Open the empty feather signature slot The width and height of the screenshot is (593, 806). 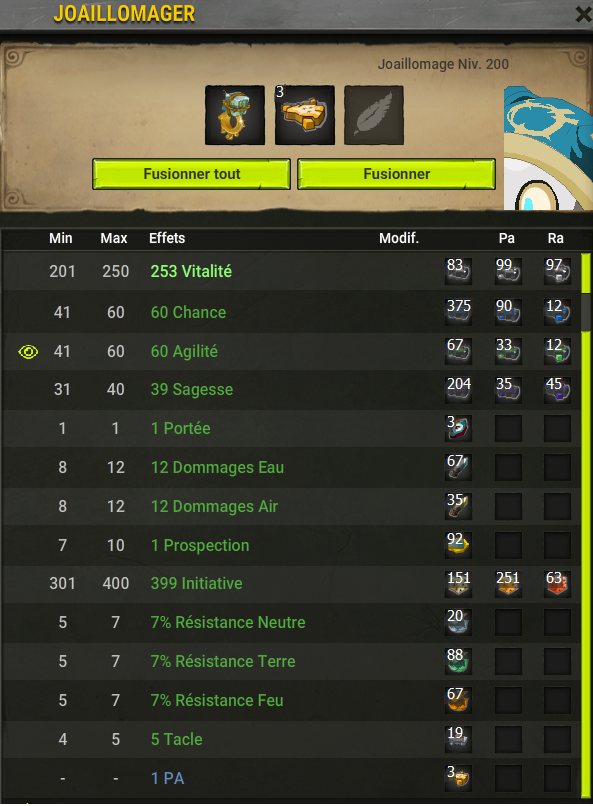374,115
